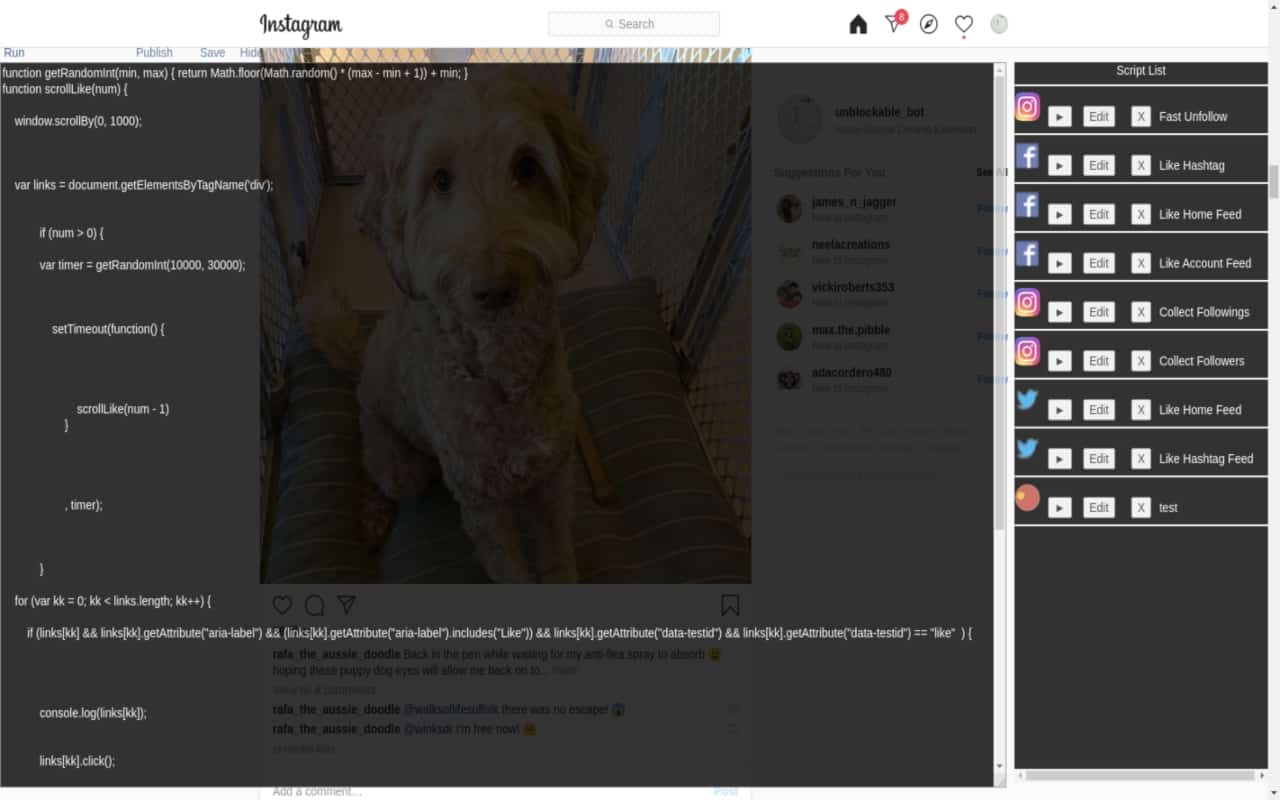Click the console.log(links[kk]) code line

93,713
